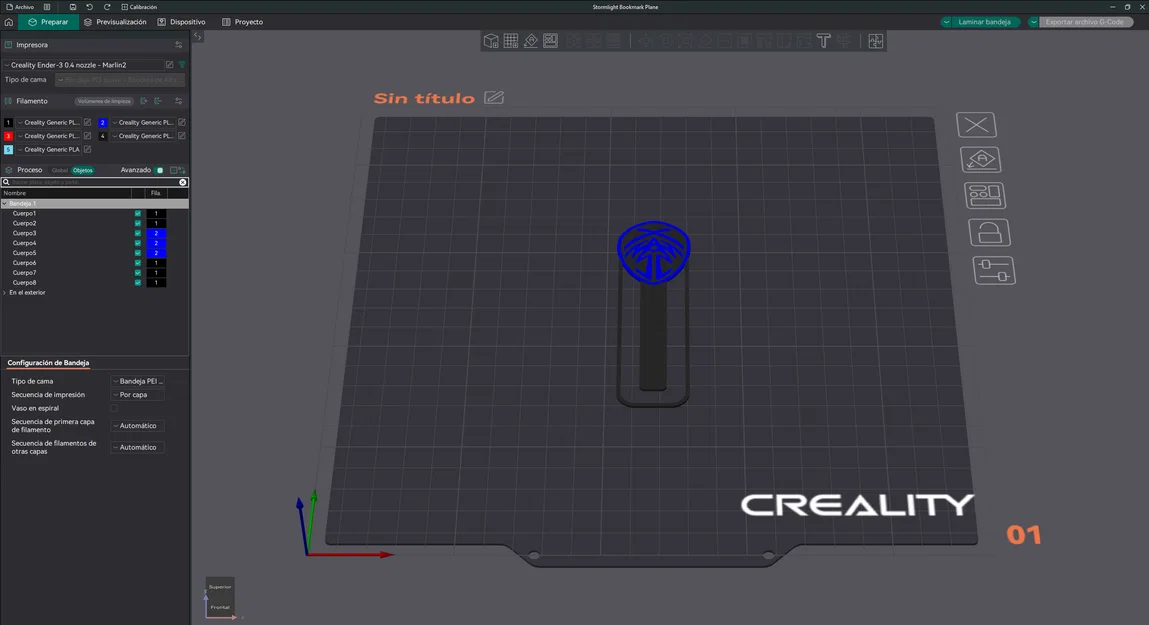Viewport: 1149px width, 625px height.
Task: Switch to the Previsualización tab
Action: coord(115,22)
